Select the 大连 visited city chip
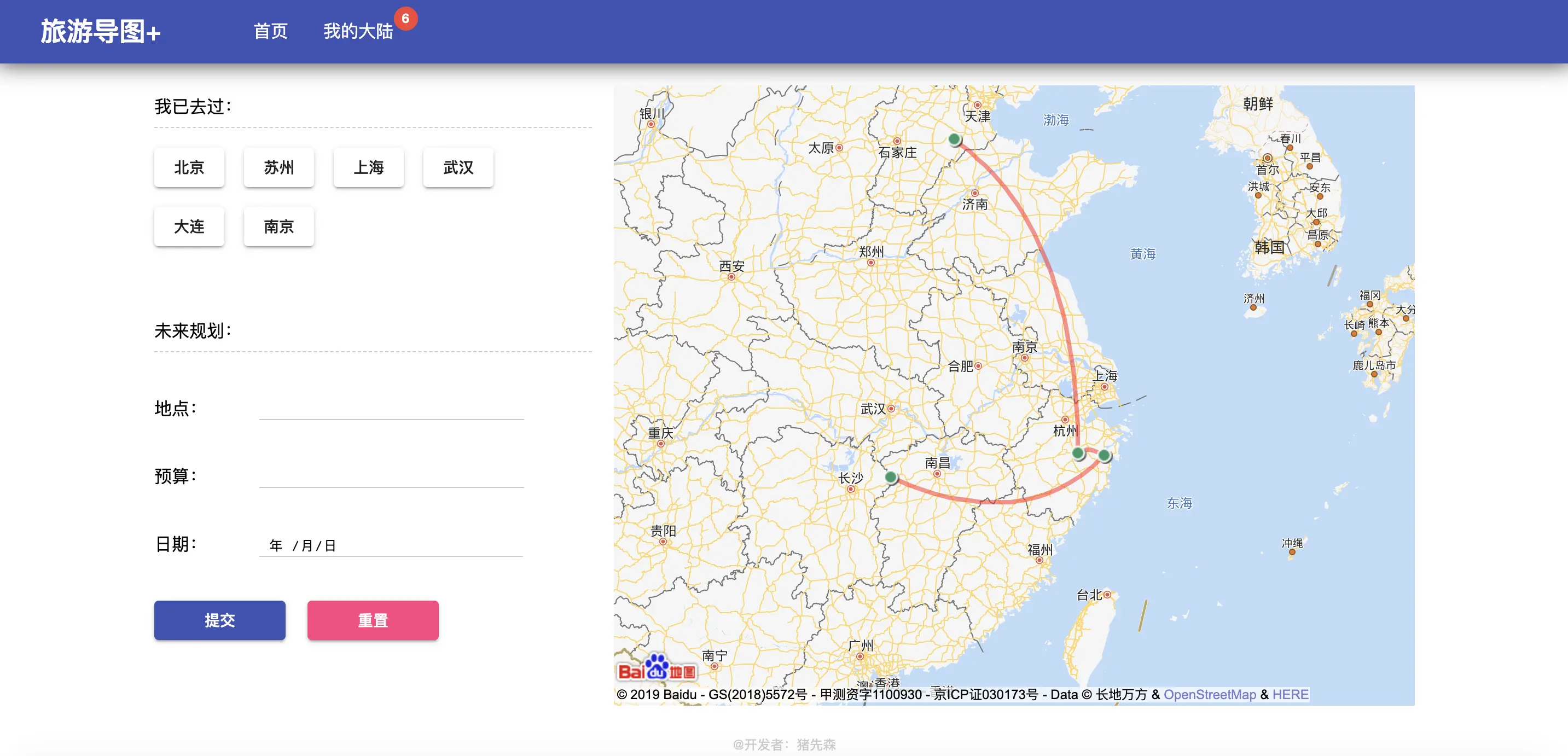 coord(189,226)
